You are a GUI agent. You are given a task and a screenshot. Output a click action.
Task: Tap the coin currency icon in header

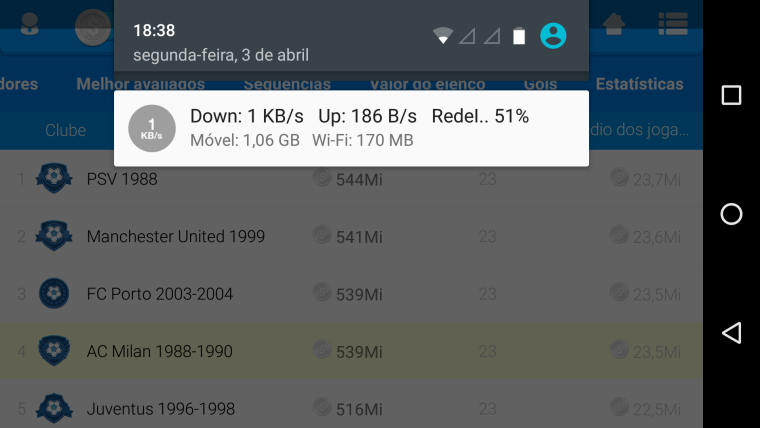[x=93, y=28]
